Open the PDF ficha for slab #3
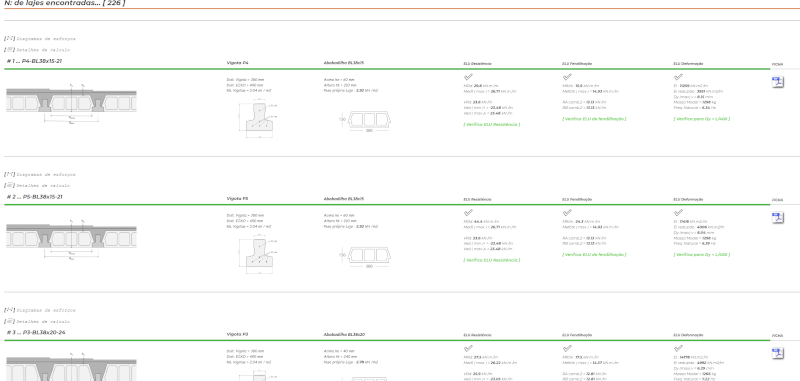 778,353
